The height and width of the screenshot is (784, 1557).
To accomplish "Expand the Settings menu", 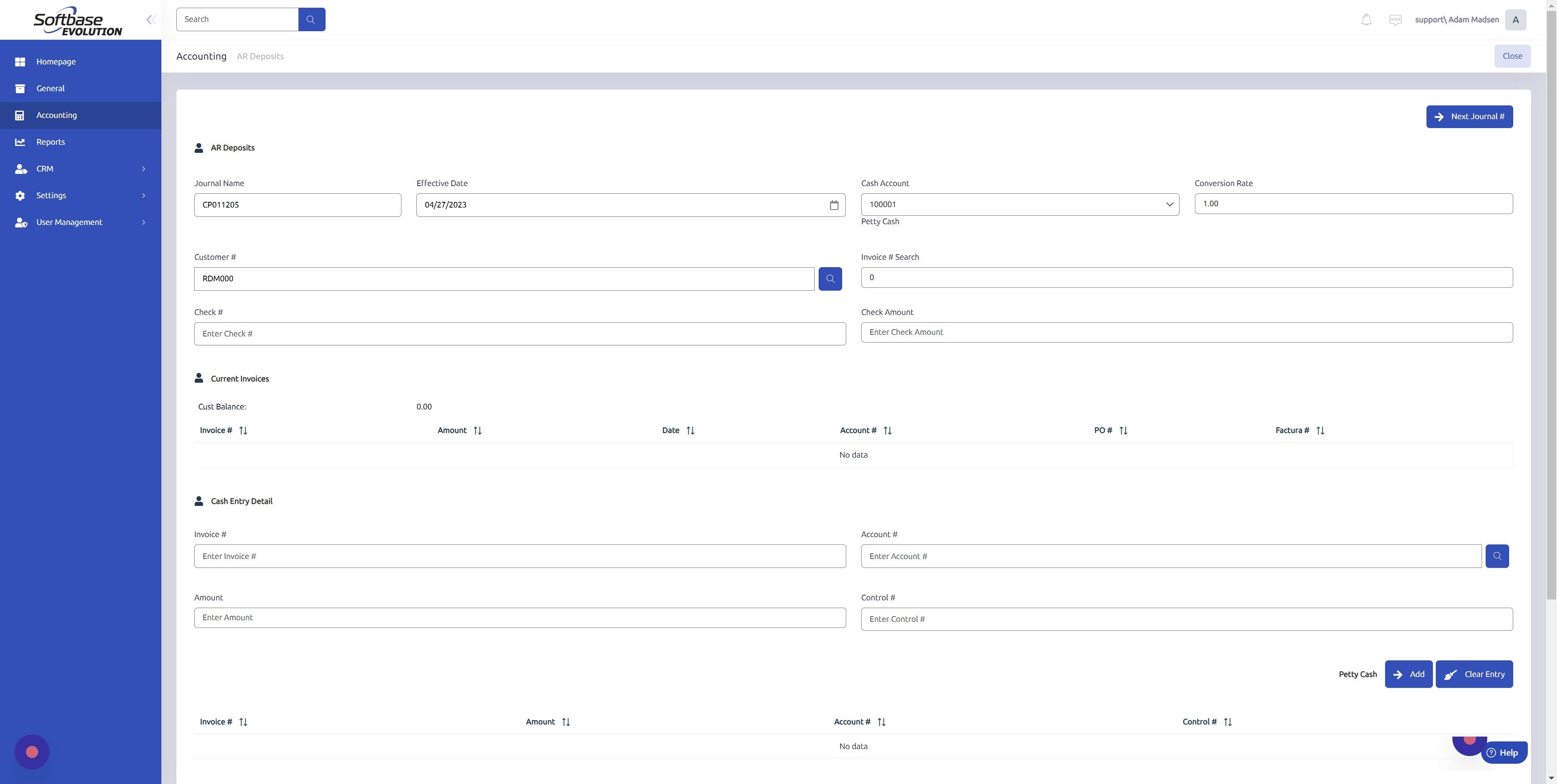I will coord(80,195).
